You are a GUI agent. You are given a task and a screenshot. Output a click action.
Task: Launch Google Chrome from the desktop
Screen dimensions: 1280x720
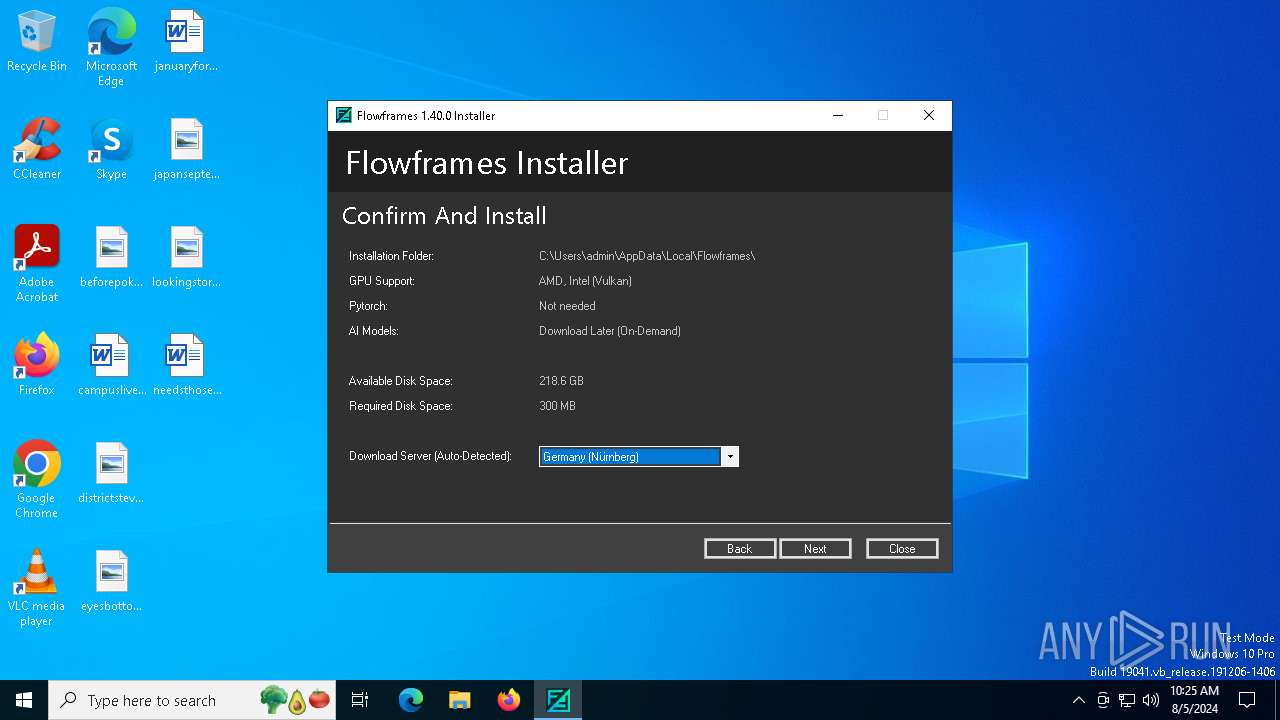pyautogui.click(x=37, y=480)
